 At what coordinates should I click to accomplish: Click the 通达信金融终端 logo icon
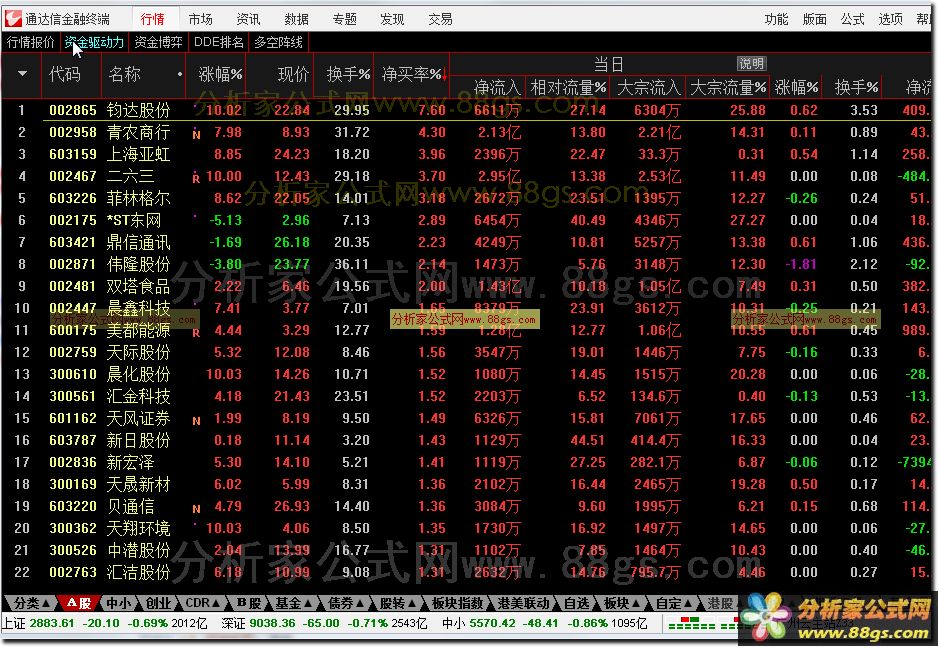pyautogui.click(x=13, y=19)
